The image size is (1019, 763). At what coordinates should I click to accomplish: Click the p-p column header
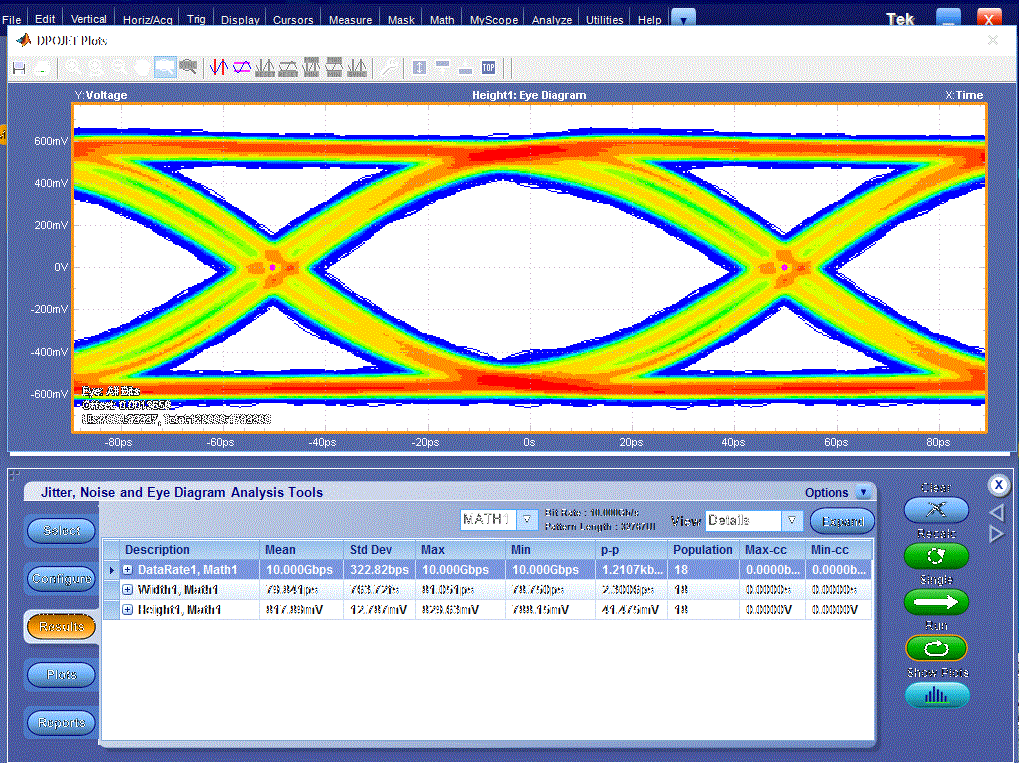coord(632,550)
